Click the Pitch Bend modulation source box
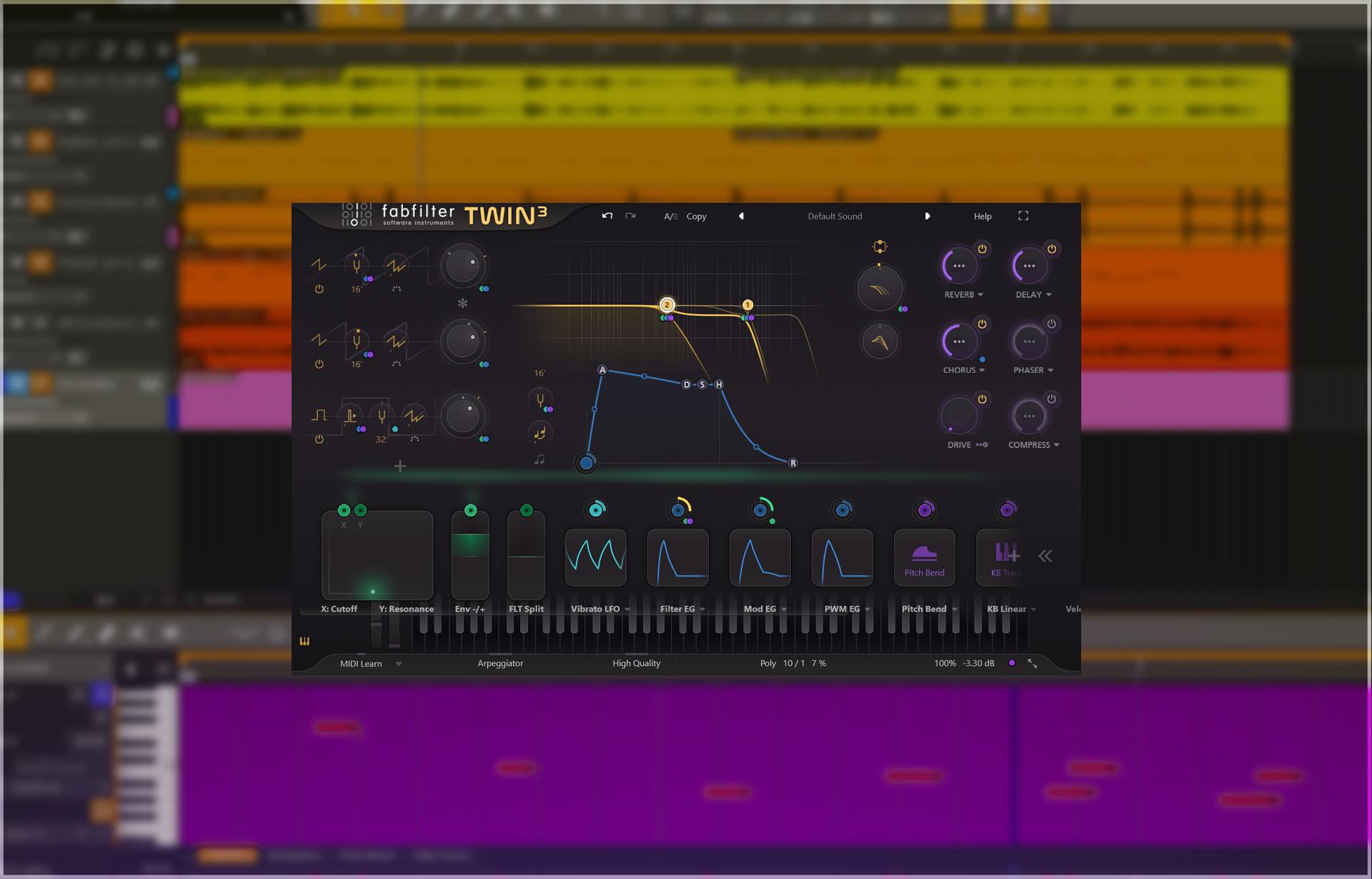The image size is (1372, 879). (924, 557)
